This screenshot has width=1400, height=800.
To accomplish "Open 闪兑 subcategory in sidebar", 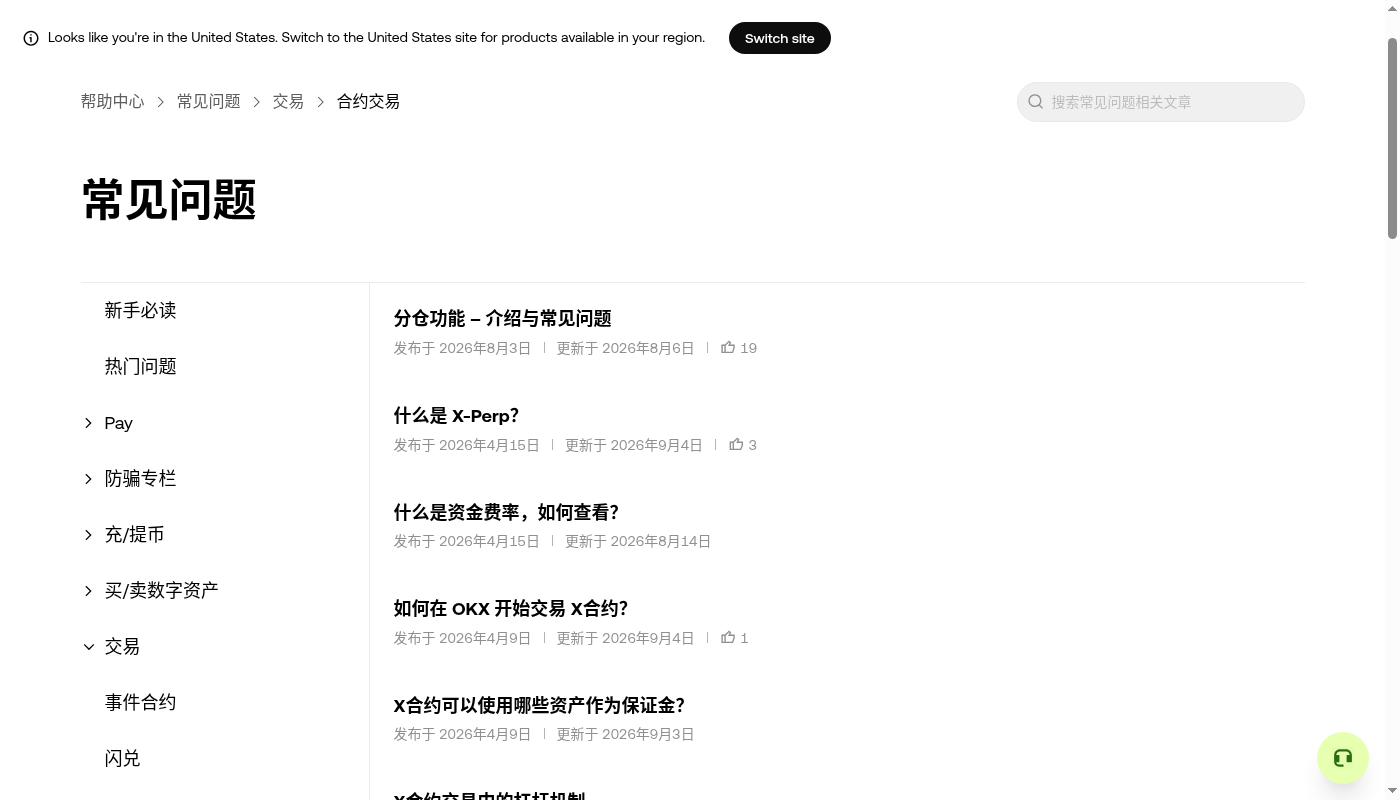I will point(122,759).
